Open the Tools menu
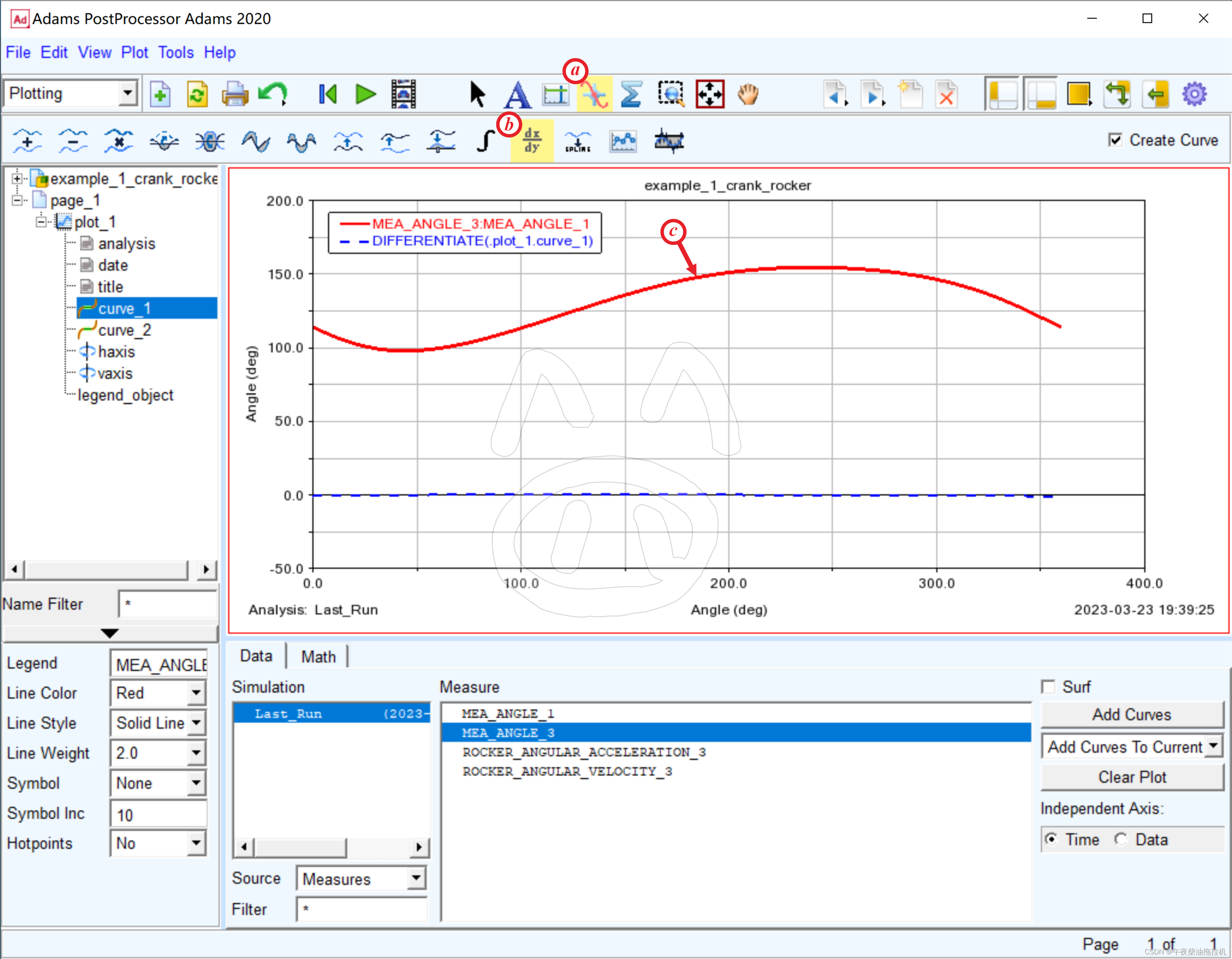This screenshot has height=959, width=1232. point(175,52)
